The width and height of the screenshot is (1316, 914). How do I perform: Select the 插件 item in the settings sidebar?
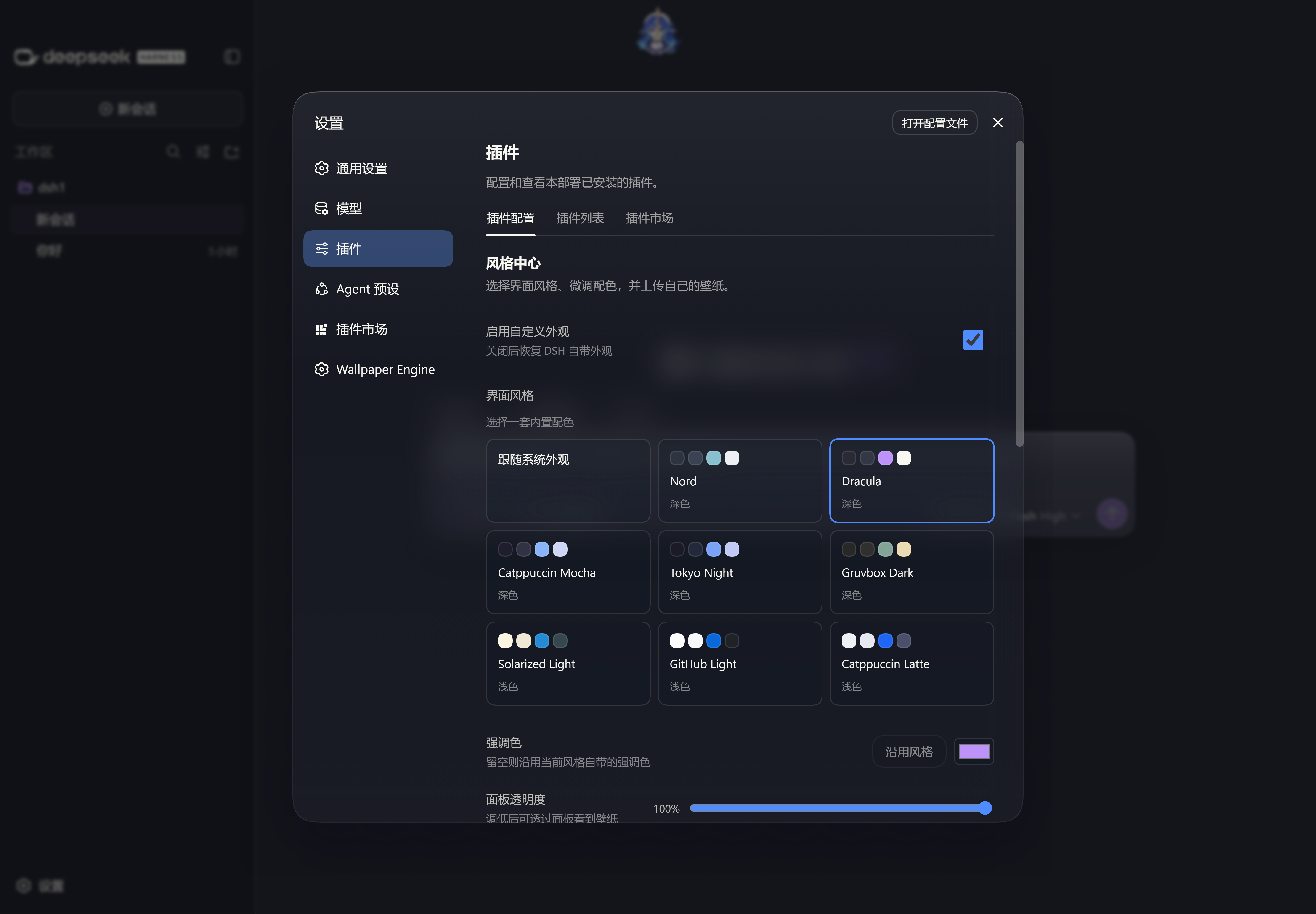point(378,249)
